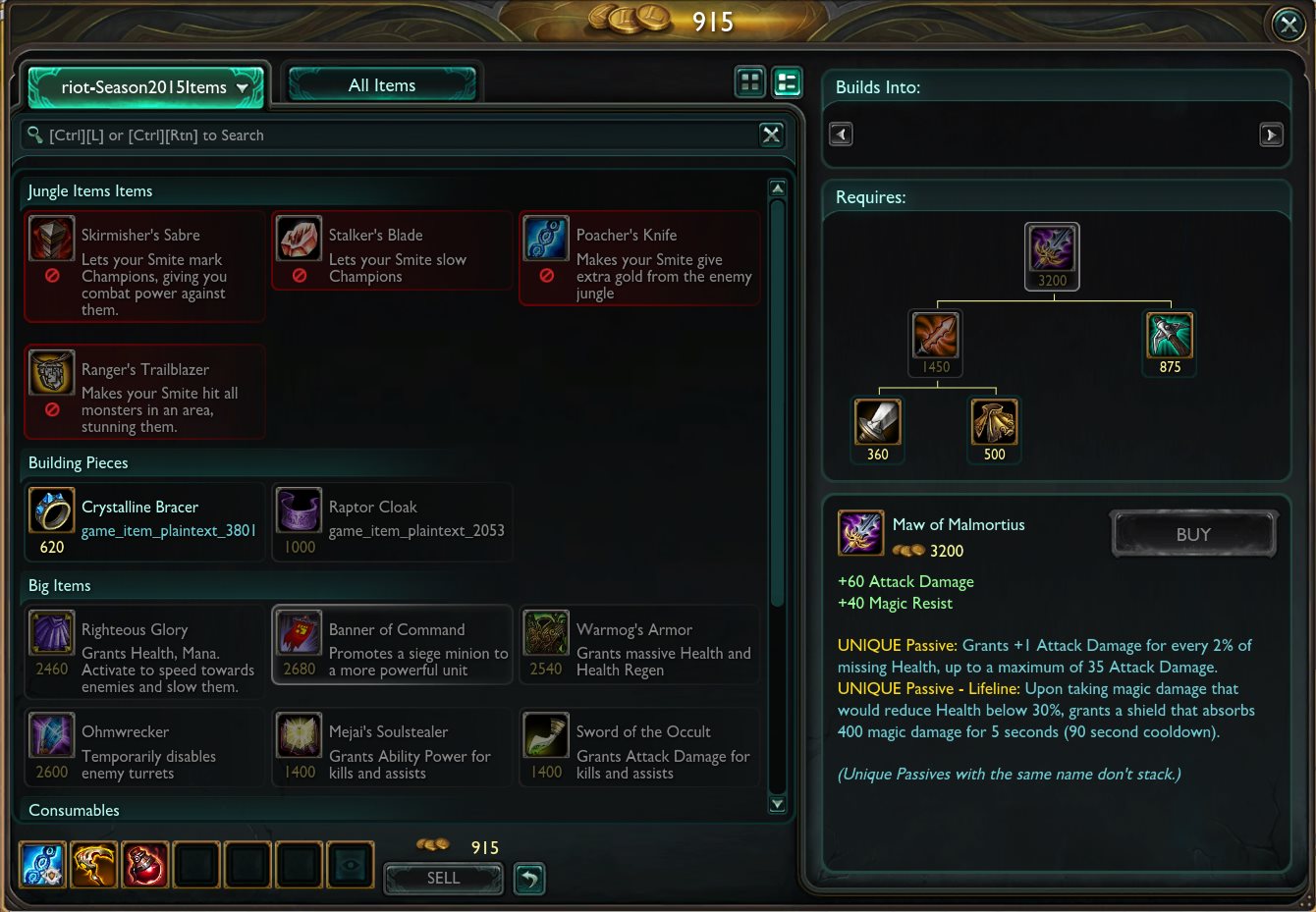
Task: Switch to grid view layout
Action: [750, 82]
